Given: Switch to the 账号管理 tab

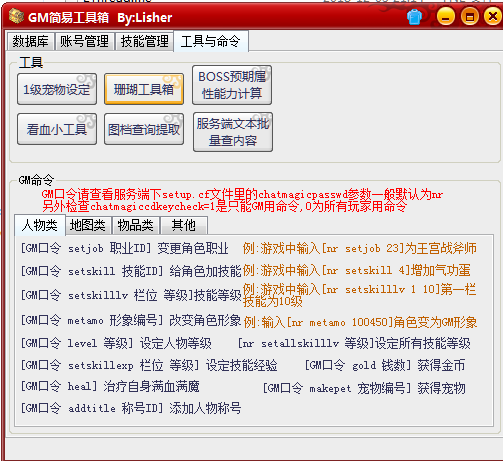Looking at the screenshot, I should point(85,42).
